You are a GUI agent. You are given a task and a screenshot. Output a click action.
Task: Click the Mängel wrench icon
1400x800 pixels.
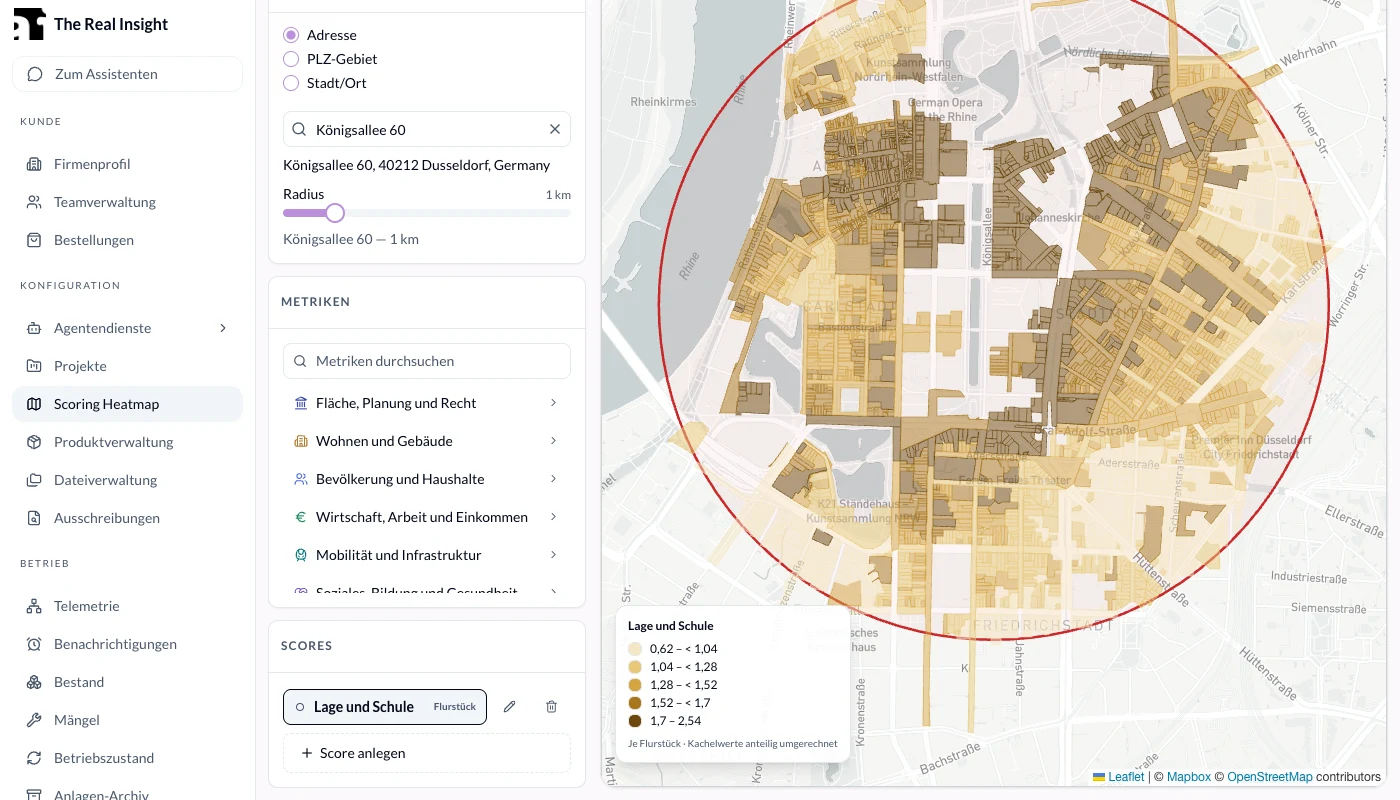pyautogui.click(x=34, y=720)
